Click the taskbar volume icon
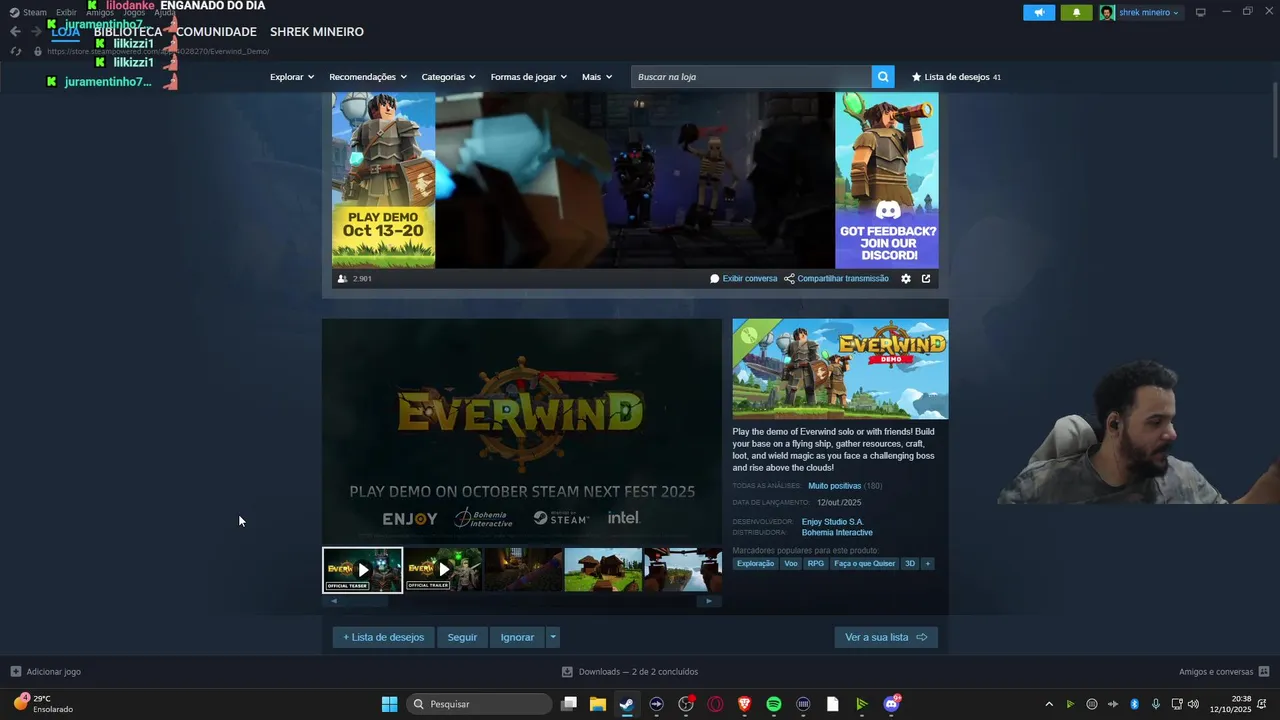This screenshot has height=720, width=1280. point(1193,704)
